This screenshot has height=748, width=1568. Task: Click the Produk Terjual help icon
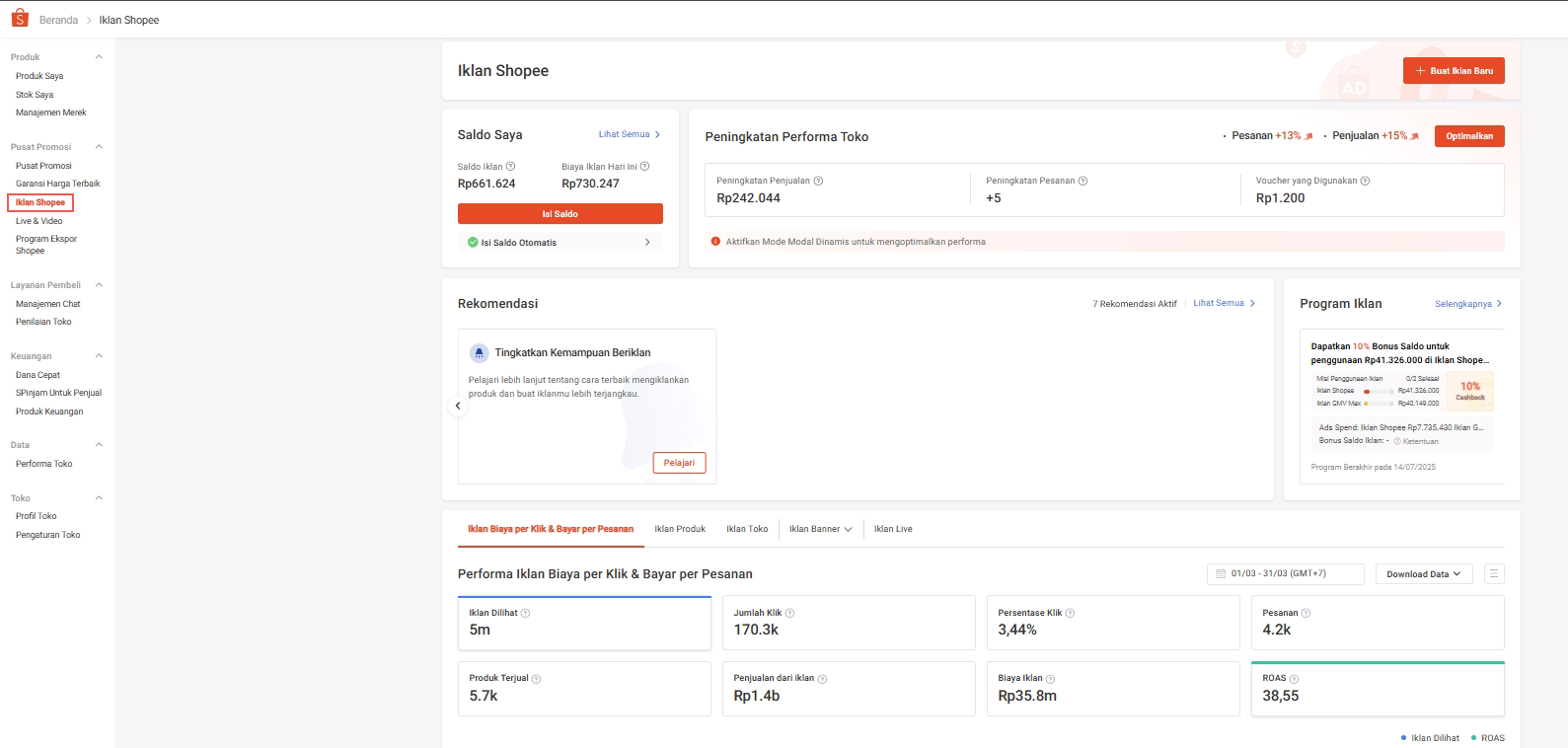pos(536,679)
